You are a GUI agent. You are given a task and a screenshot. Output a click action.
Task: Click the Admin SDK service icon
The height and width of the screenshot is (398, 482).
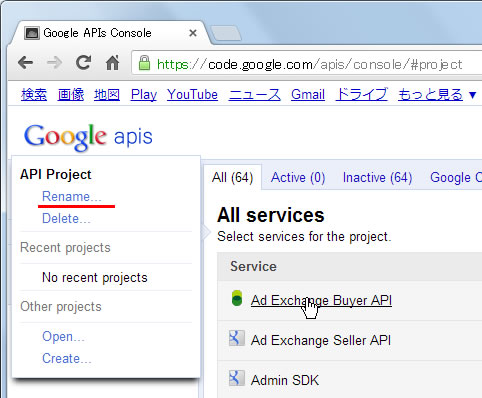[x=237, y=378]
